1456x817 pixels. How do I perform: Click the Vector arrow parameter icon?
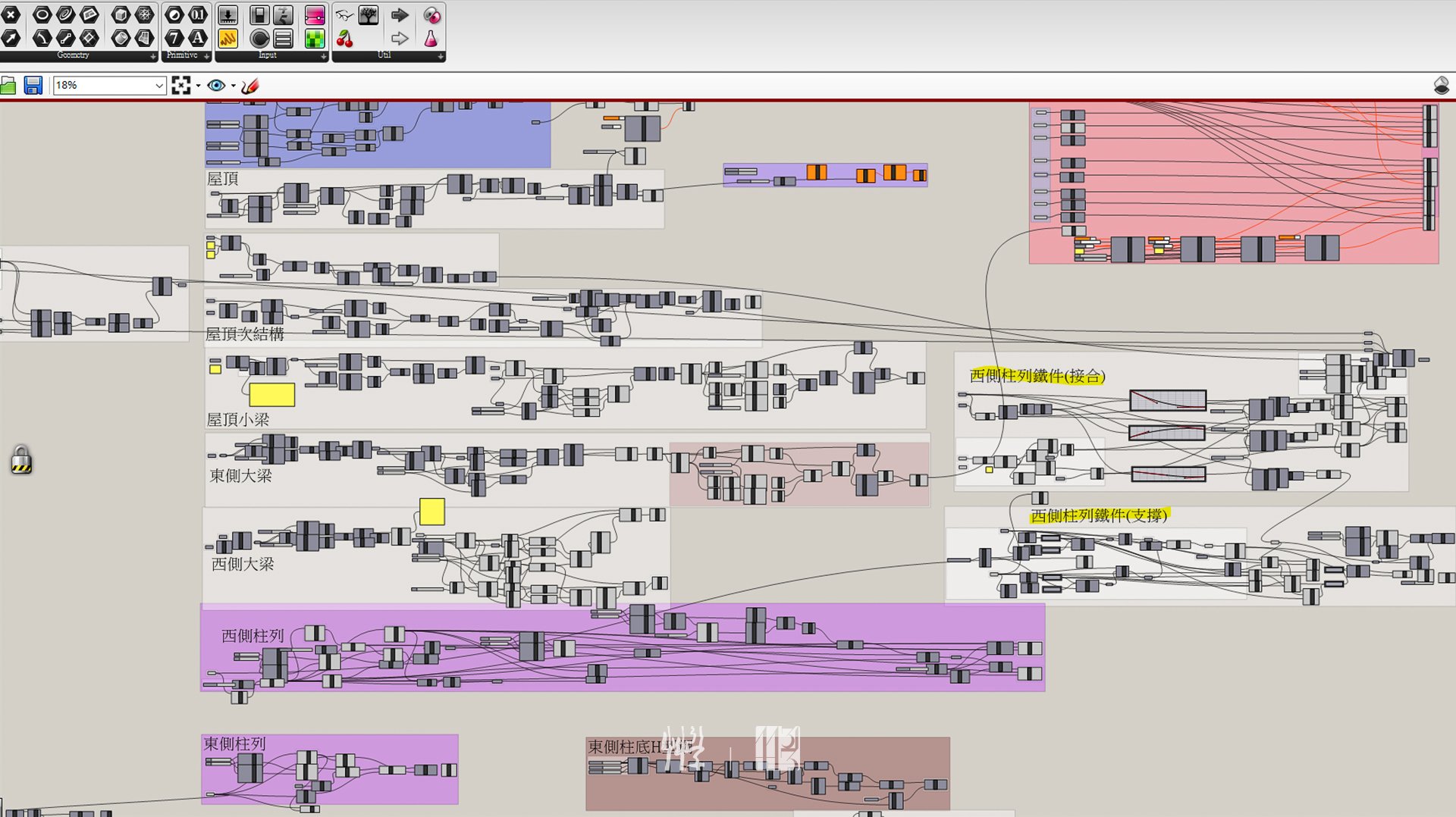click(11, 38)
